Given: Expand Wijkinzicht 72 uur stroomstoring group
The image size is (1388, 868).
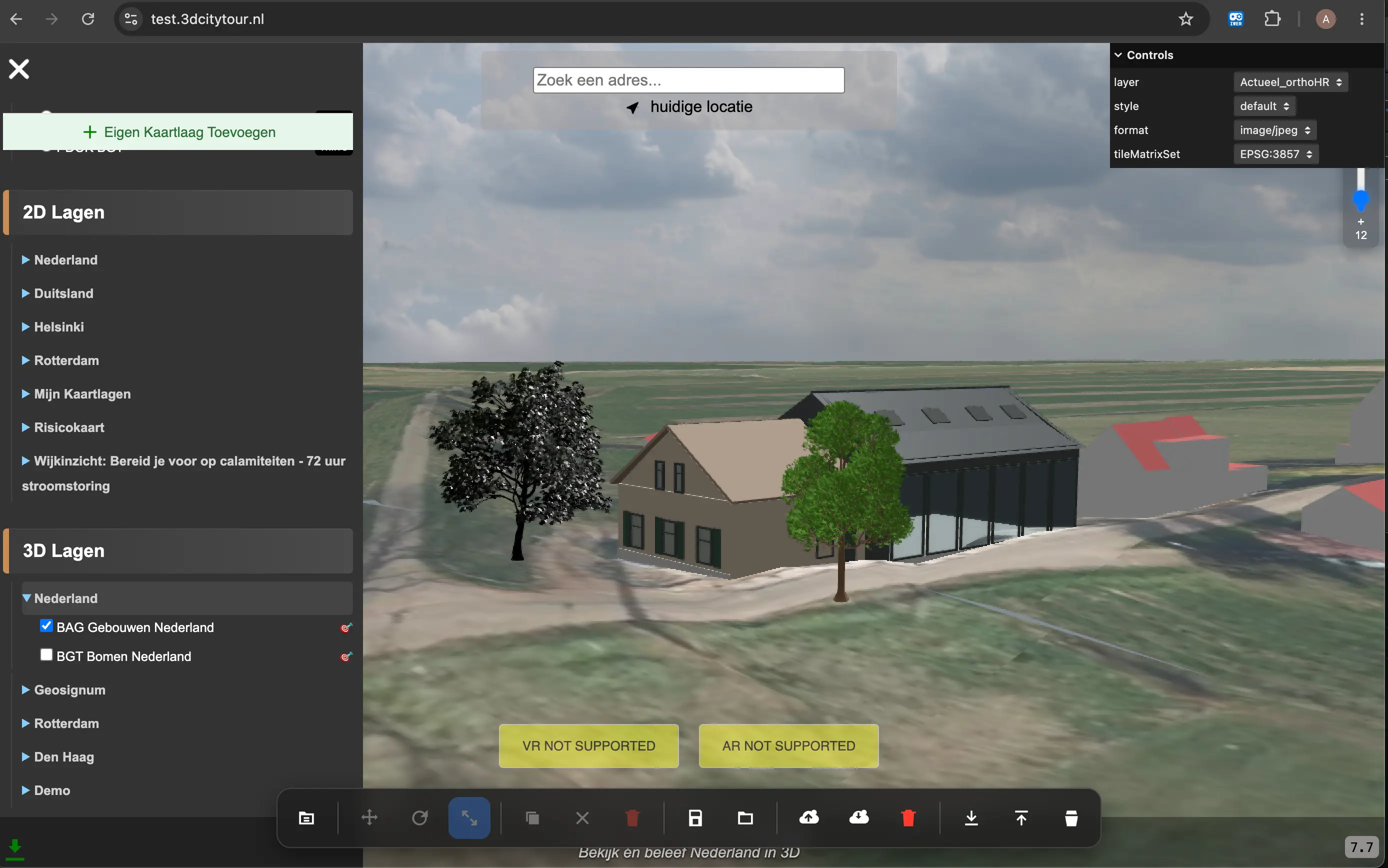Looking at the screenshot, I should pos(183,473).
